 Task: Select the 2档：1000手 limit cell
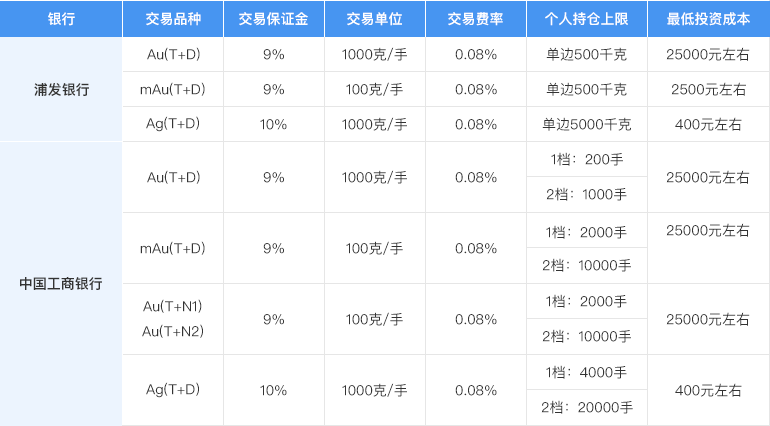(587, 195)
